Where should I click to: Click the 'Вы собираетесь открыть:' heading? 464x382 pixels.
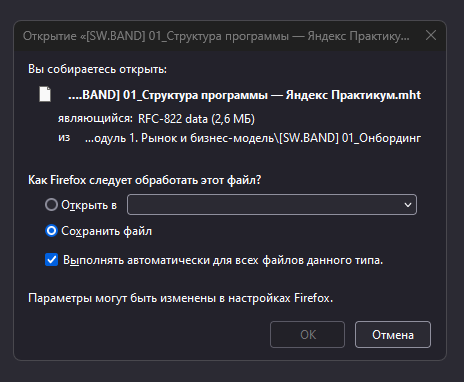click(x=97, y=69)
